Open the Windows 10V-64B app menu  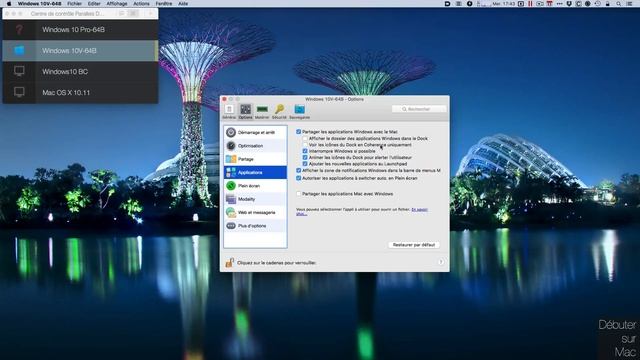coord(40,4)
